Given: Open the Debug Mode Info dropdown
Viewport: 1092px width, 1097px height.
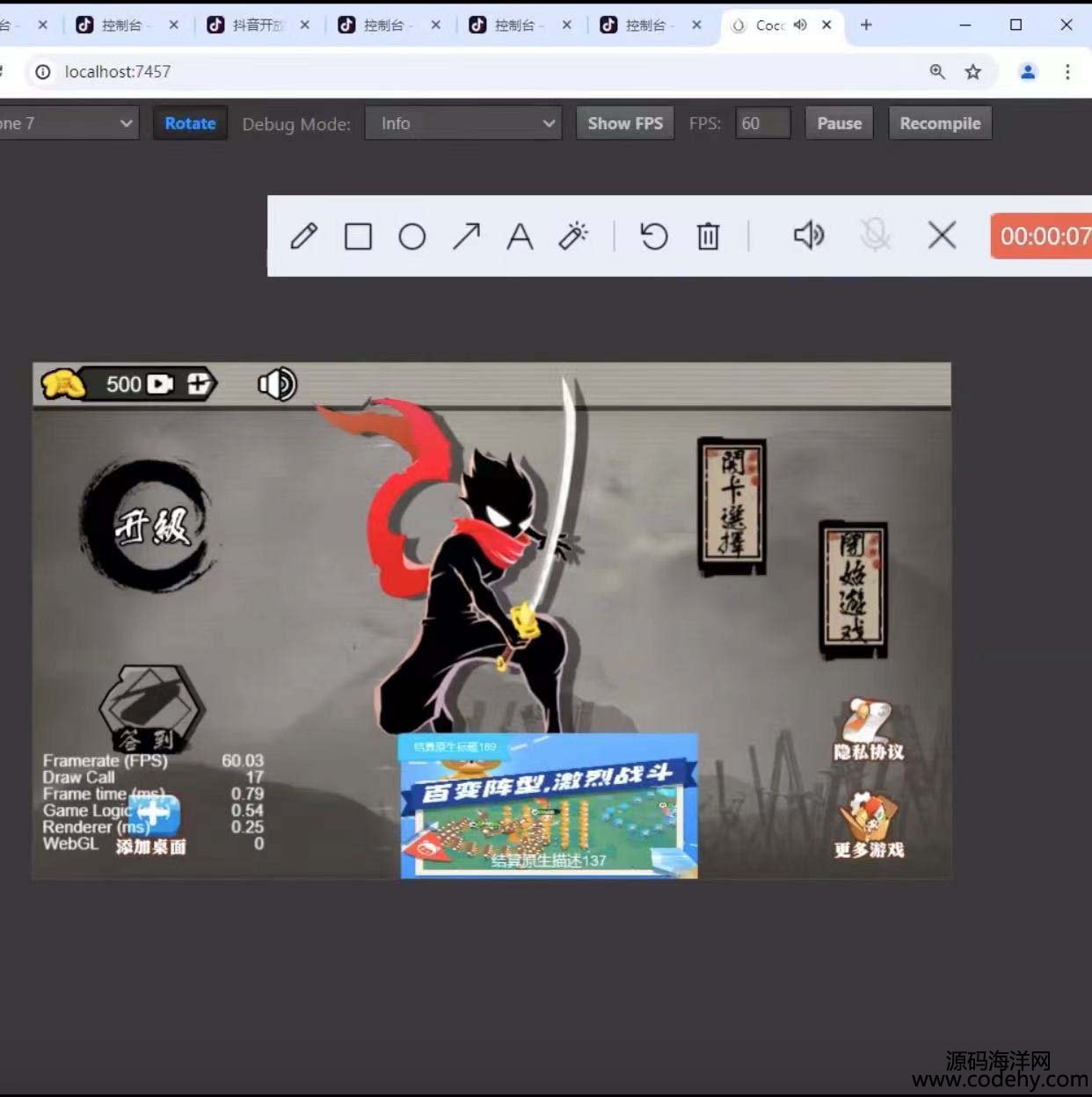Looking at the screenshot, I should pyautogui.click(x=463, y=123).
